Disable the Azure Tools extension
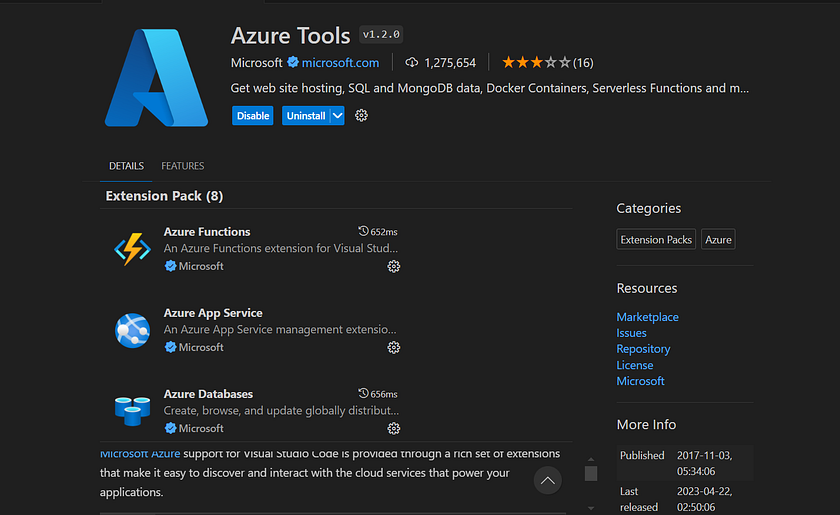This screenshot has width=840, height=515. pyautogui.click(x=253, y=116)
